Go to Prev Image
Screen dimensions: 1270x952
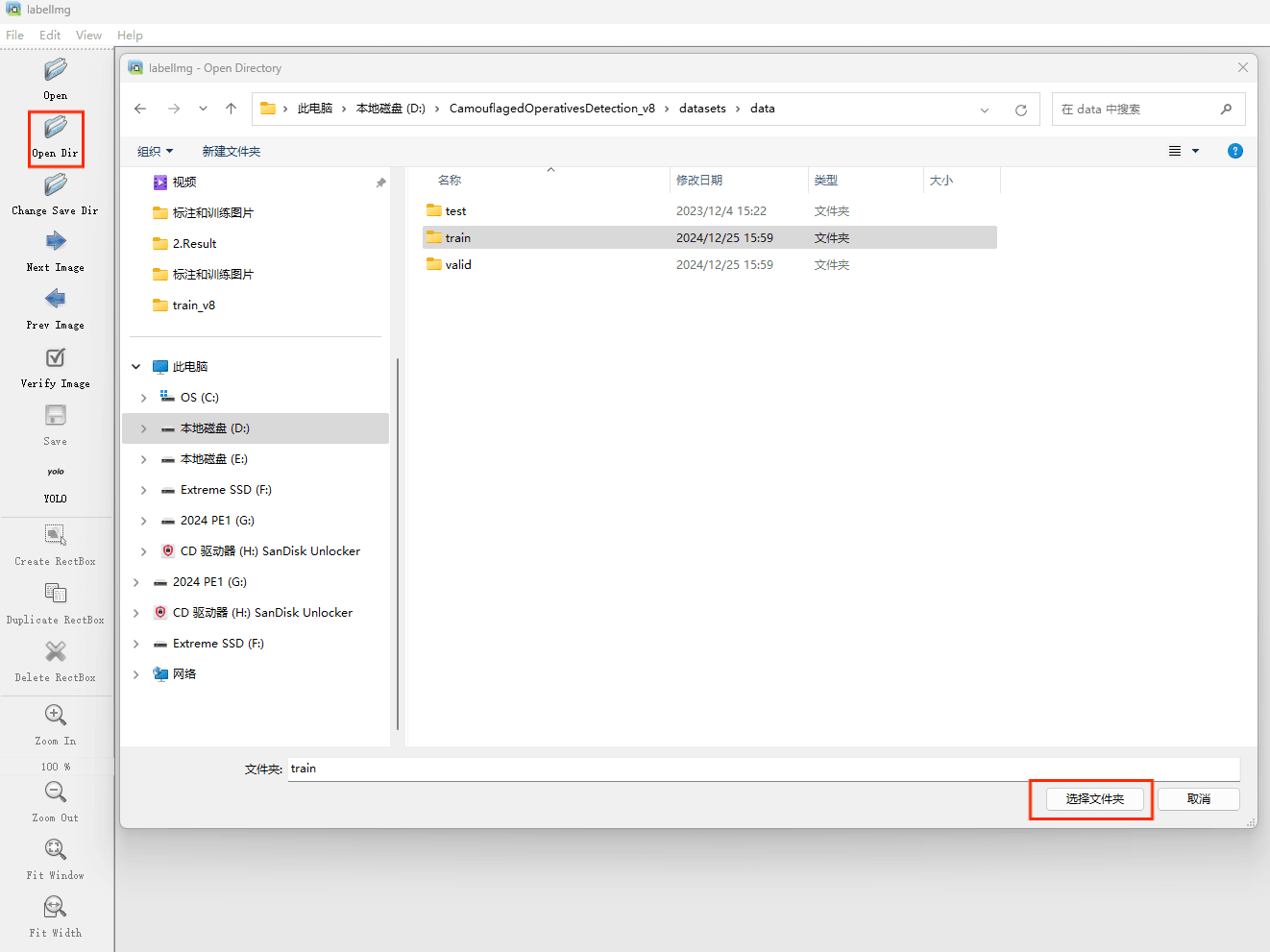56,300
